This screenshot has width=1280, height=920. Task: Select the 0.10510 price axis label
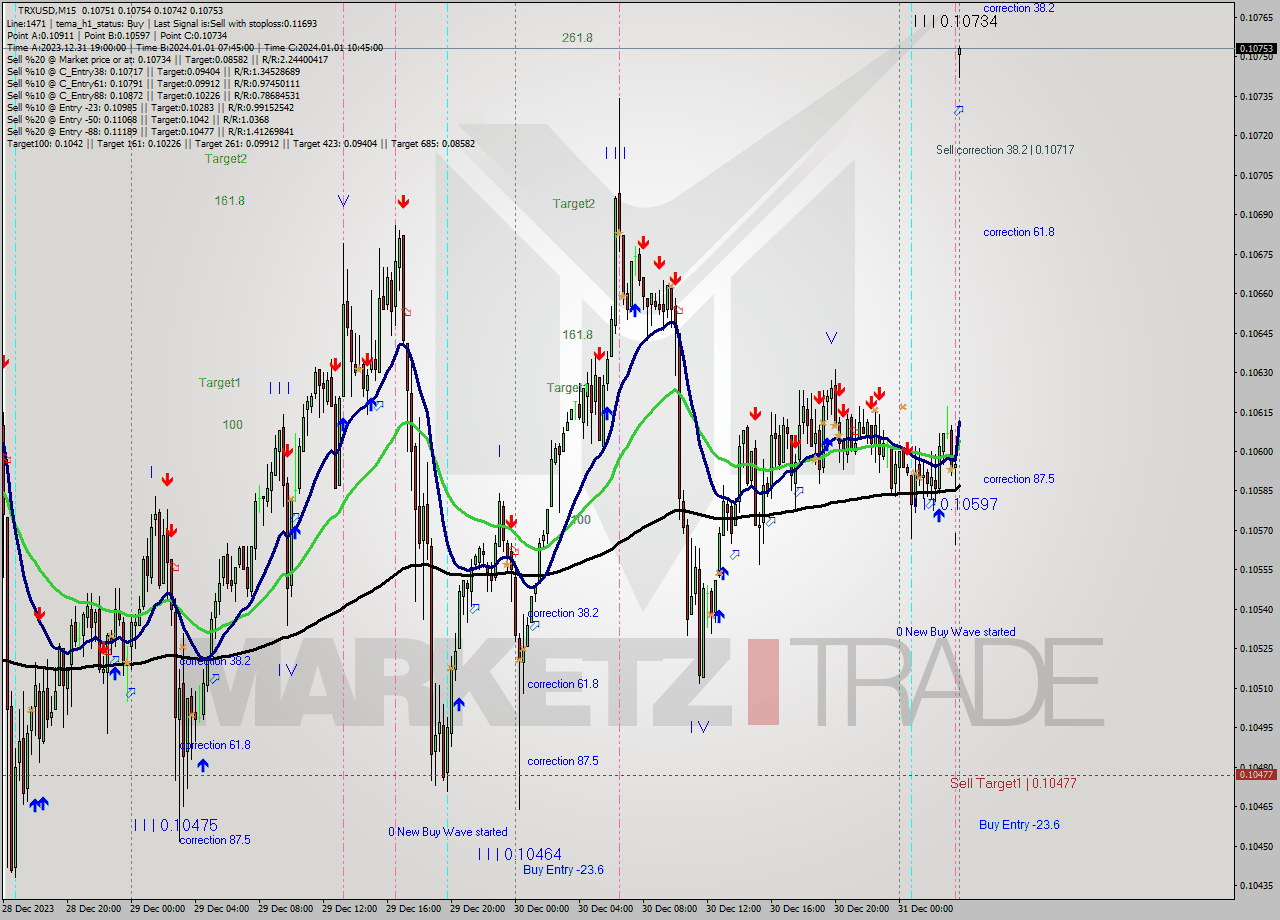(1256, 688)
